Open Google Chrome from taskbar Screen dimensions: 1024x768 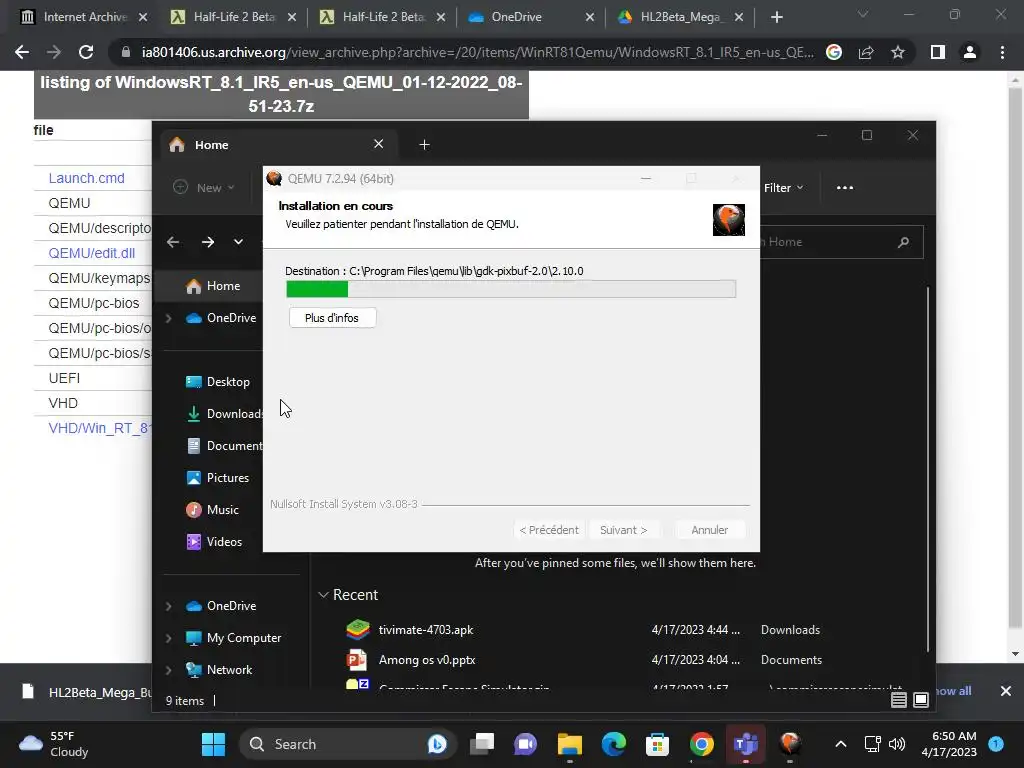tap(701, 744)
